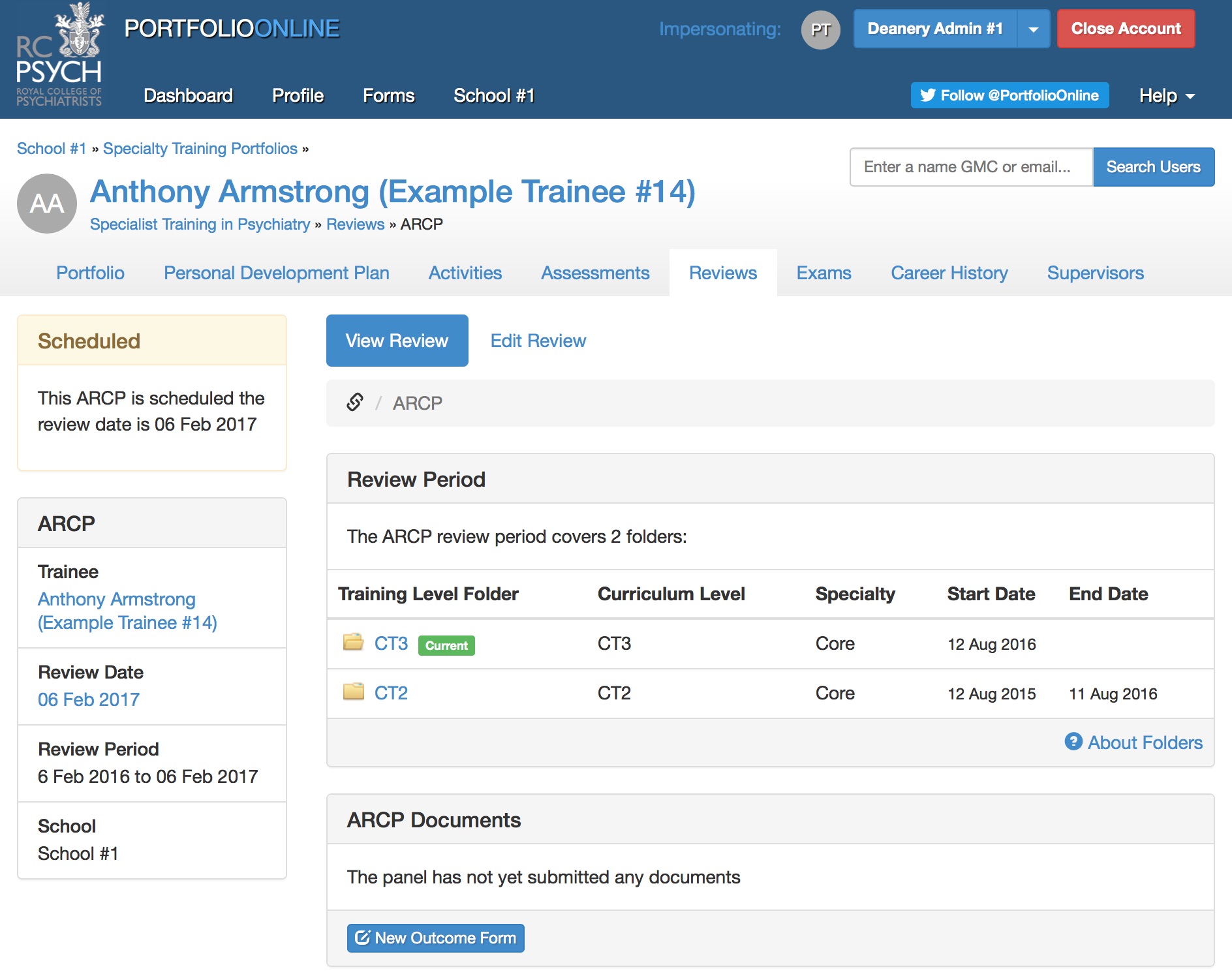Screen dimensions: 1232x980
Task: Click the PT impersonating avatar
Action: 820,29
